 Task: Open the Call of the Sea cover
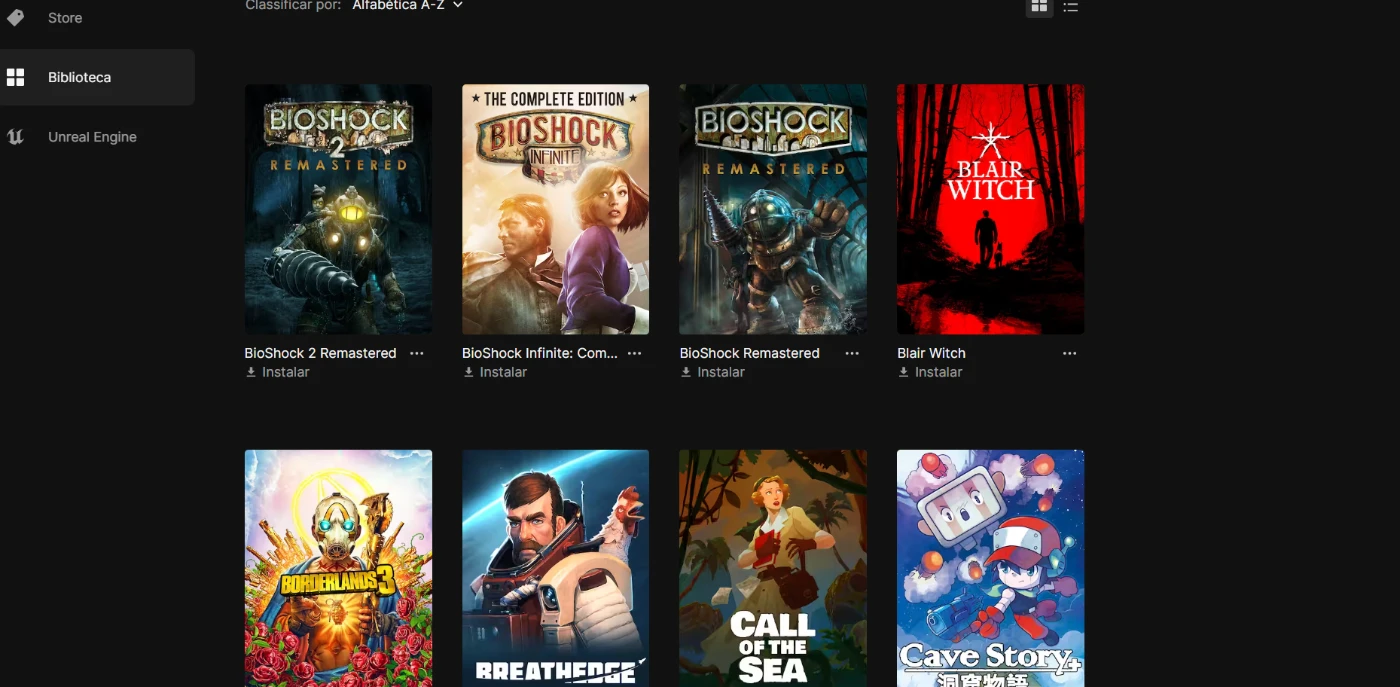point(773,568)
